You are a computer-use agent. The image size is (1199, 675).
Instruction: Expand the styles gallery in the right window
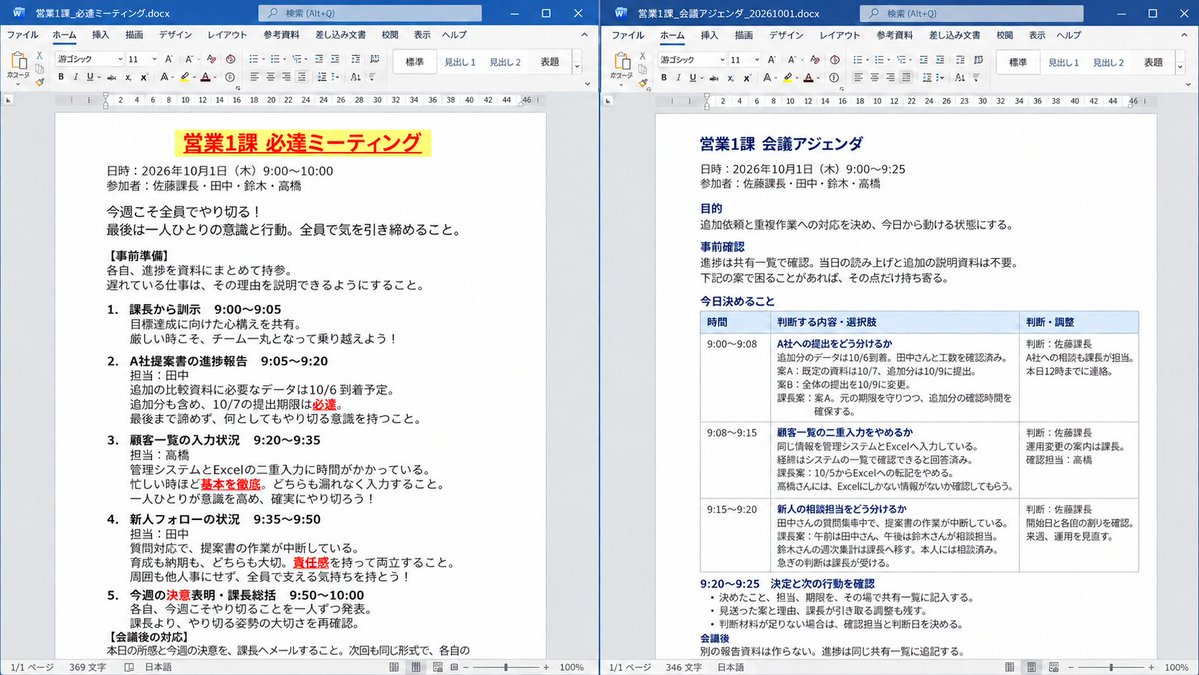pos(1181,67)
